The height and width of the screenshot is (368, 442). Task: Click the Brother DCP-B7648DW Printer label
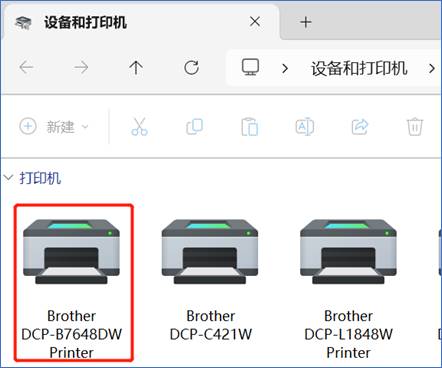coord(71,334)
